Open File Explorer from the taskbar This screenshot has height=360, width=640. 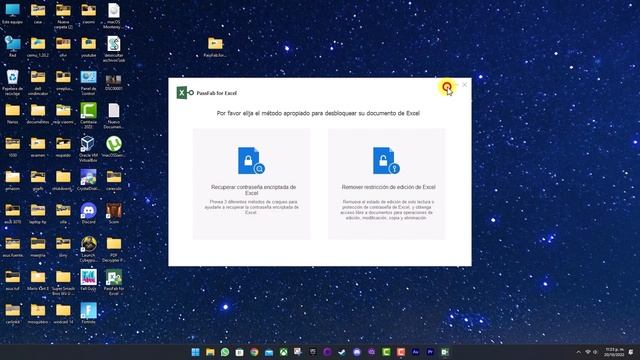coord(210,352)
